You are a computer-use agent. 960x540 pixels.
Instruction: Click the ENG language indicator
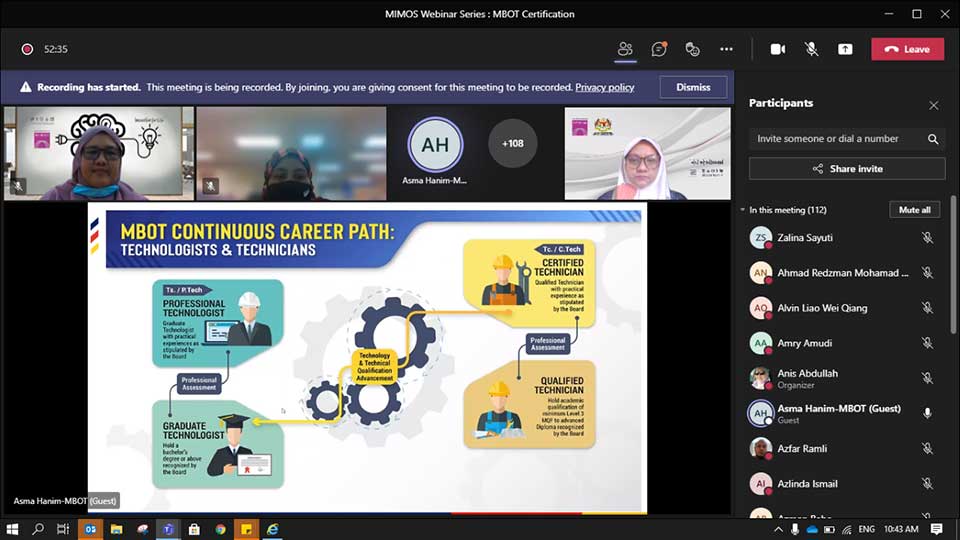866,529
